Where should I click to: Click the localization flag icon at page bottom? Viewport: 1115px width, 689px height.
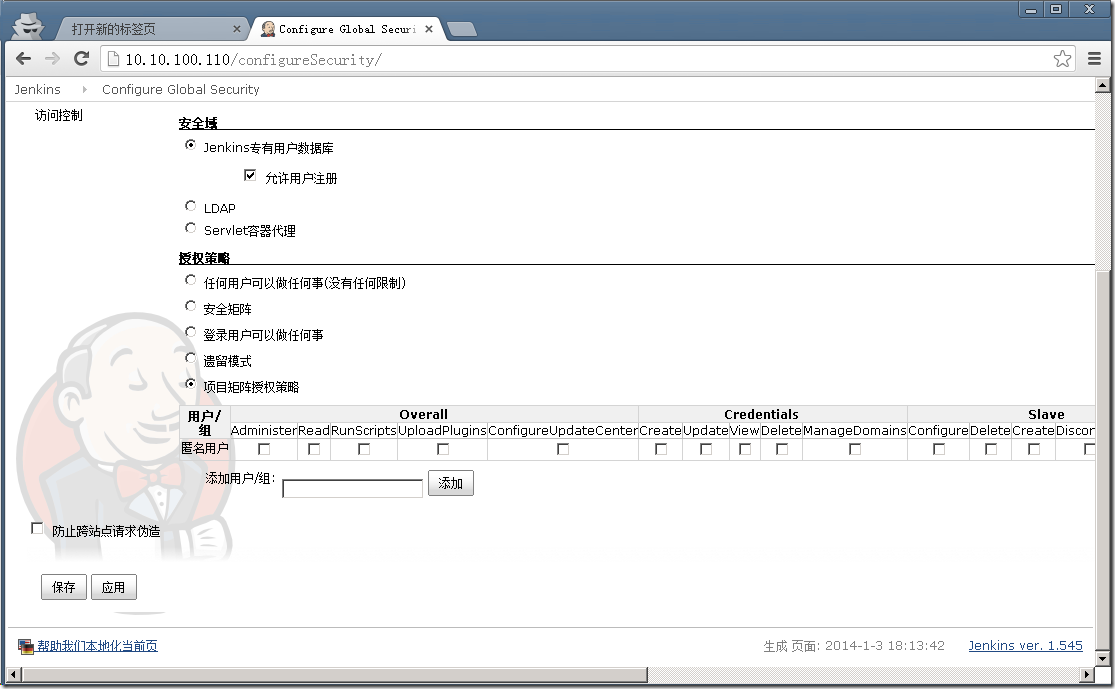coord(26,646)
